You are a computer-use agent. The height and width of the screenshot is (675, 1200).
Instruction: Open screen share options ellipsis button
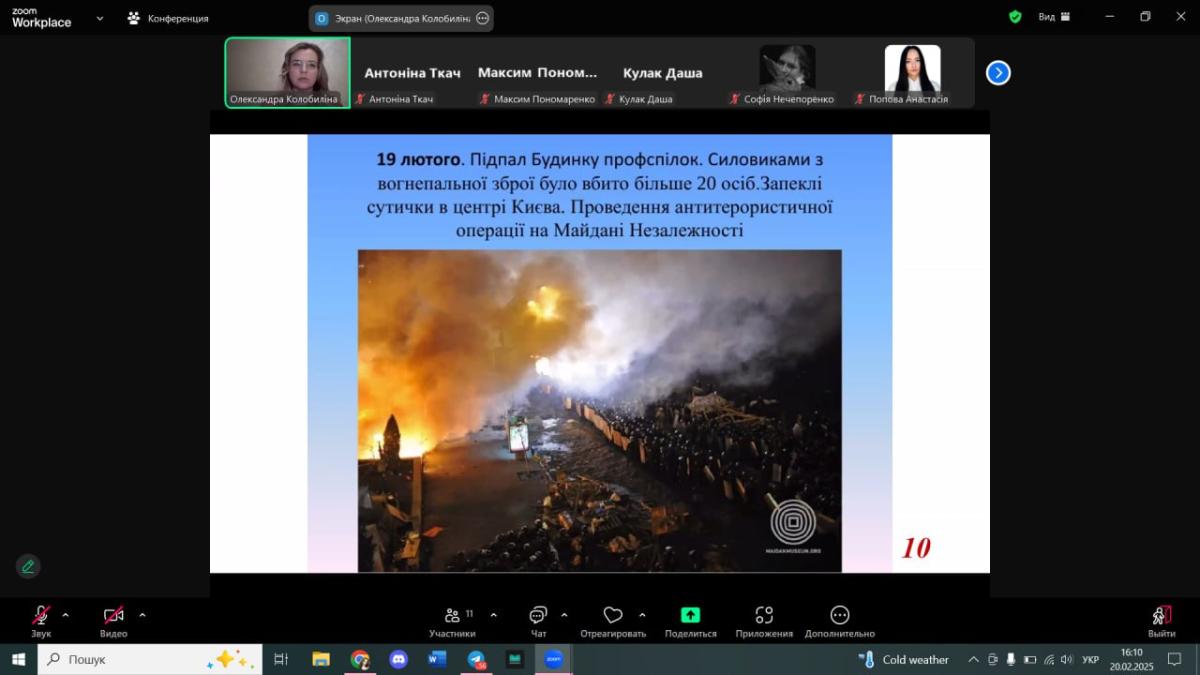pos(483,18)
